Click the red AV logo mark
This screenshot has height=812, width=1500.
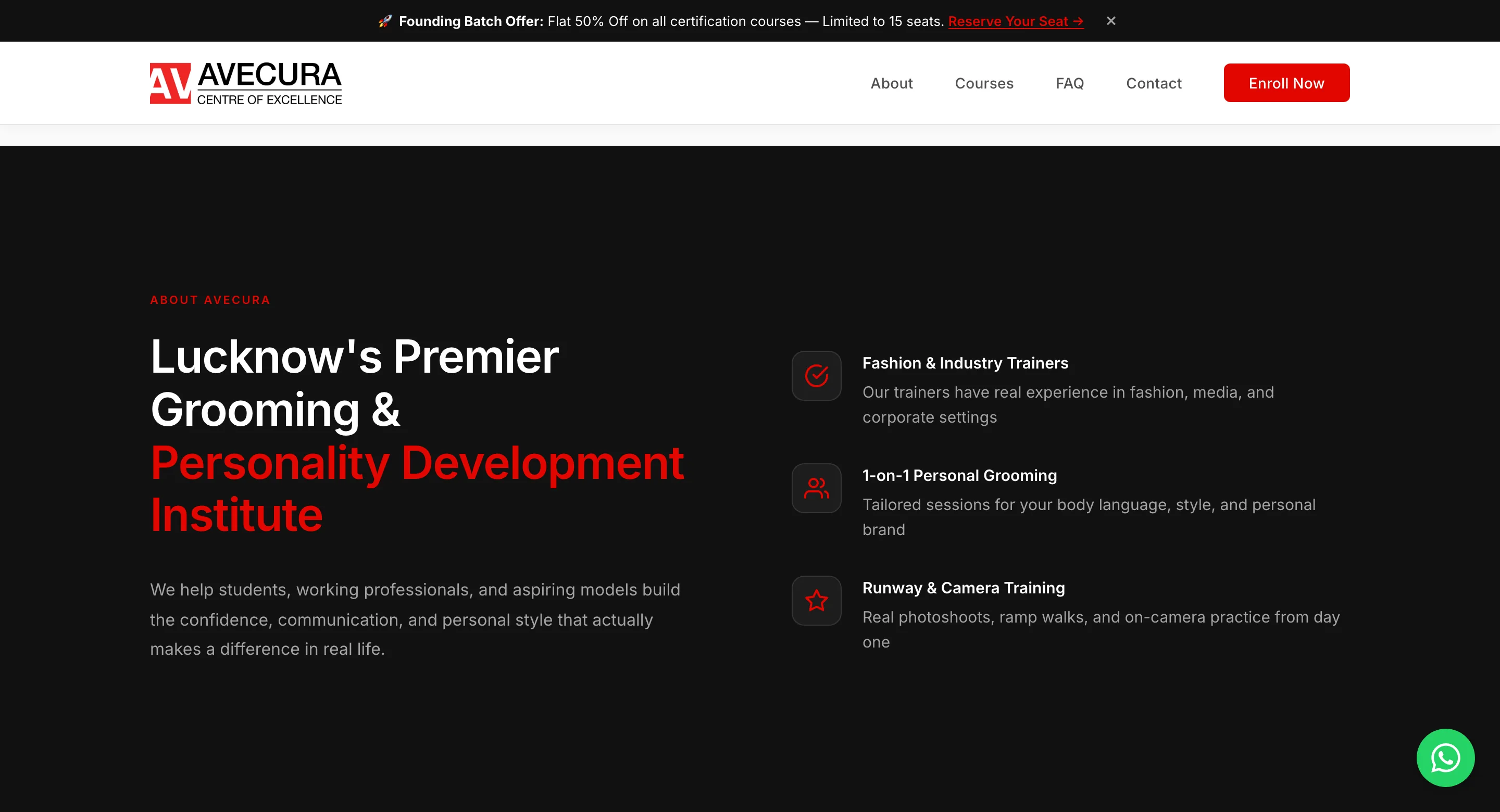pyautogui.click(x=170, y=83)
